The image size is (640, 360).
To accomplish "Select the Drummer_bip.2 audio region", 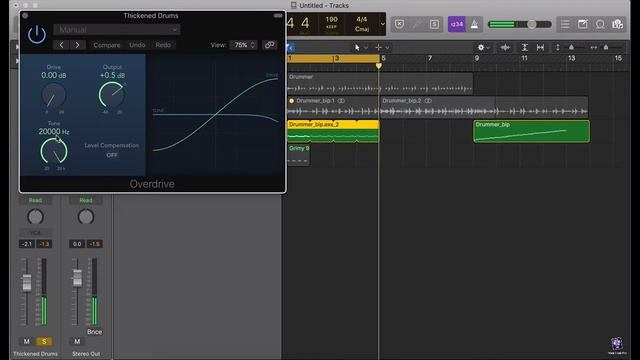I will (x=484, y=107).
